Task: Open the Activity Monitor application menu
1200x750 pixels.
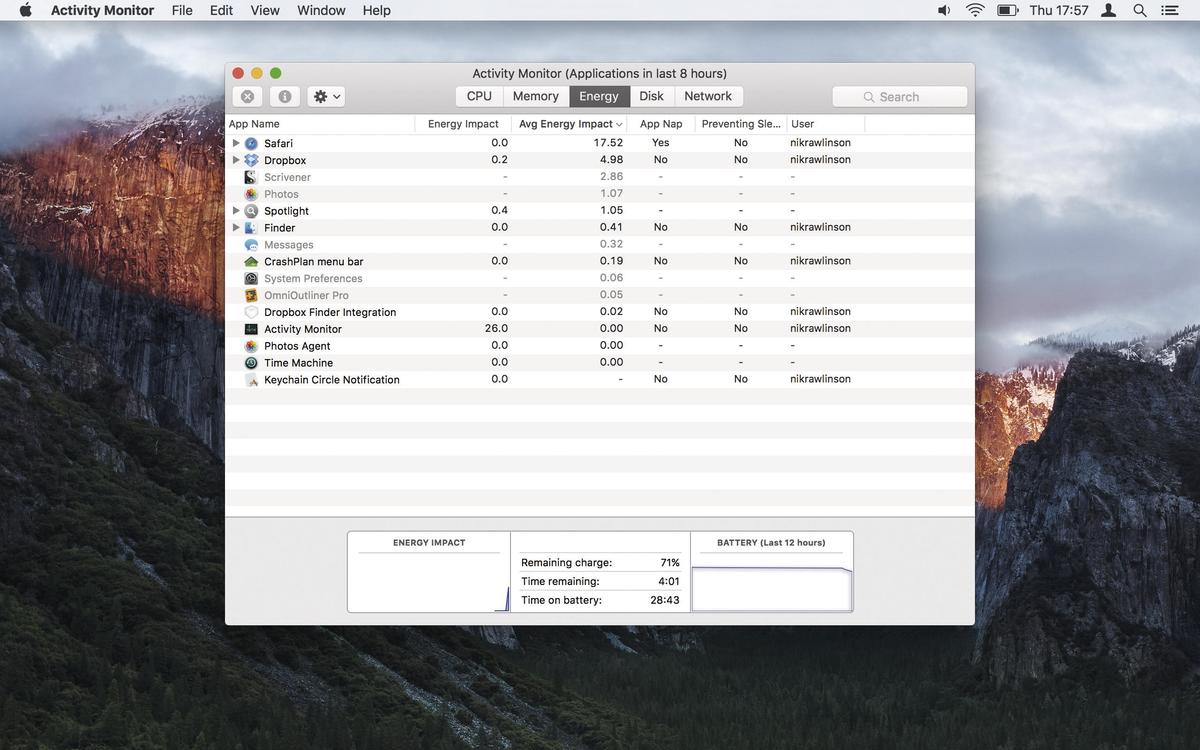Action: coord(102,10)
